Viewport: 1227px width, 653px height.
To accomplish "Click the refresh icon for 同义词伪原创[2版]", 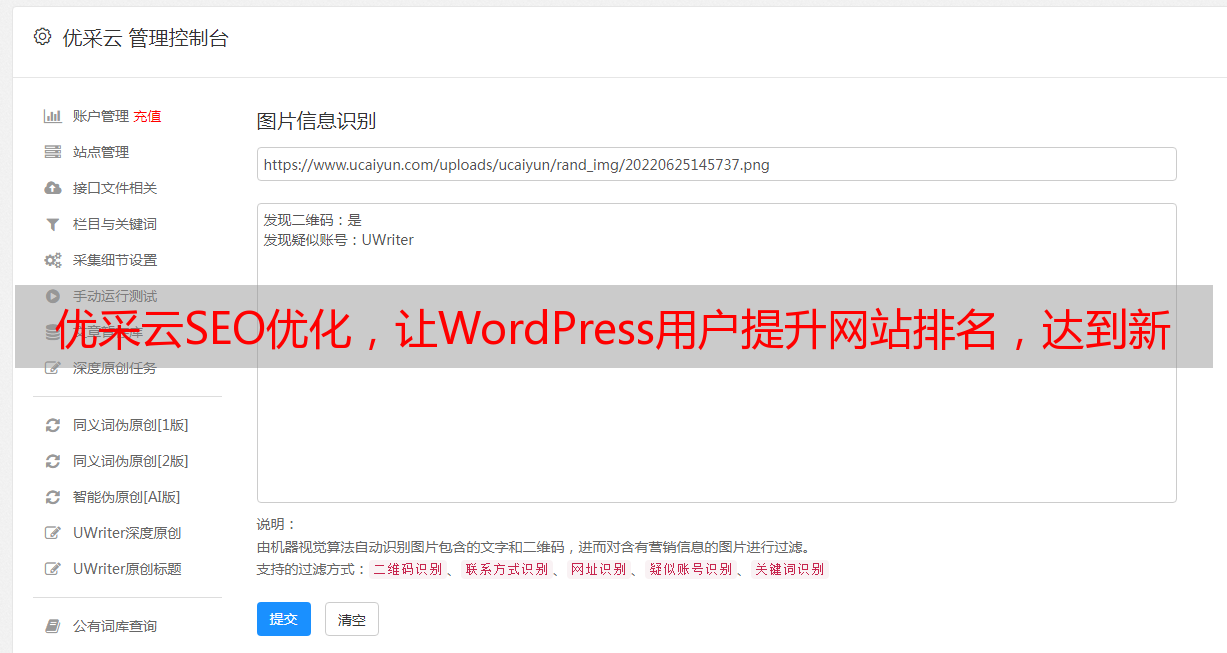I will point(53,461).
